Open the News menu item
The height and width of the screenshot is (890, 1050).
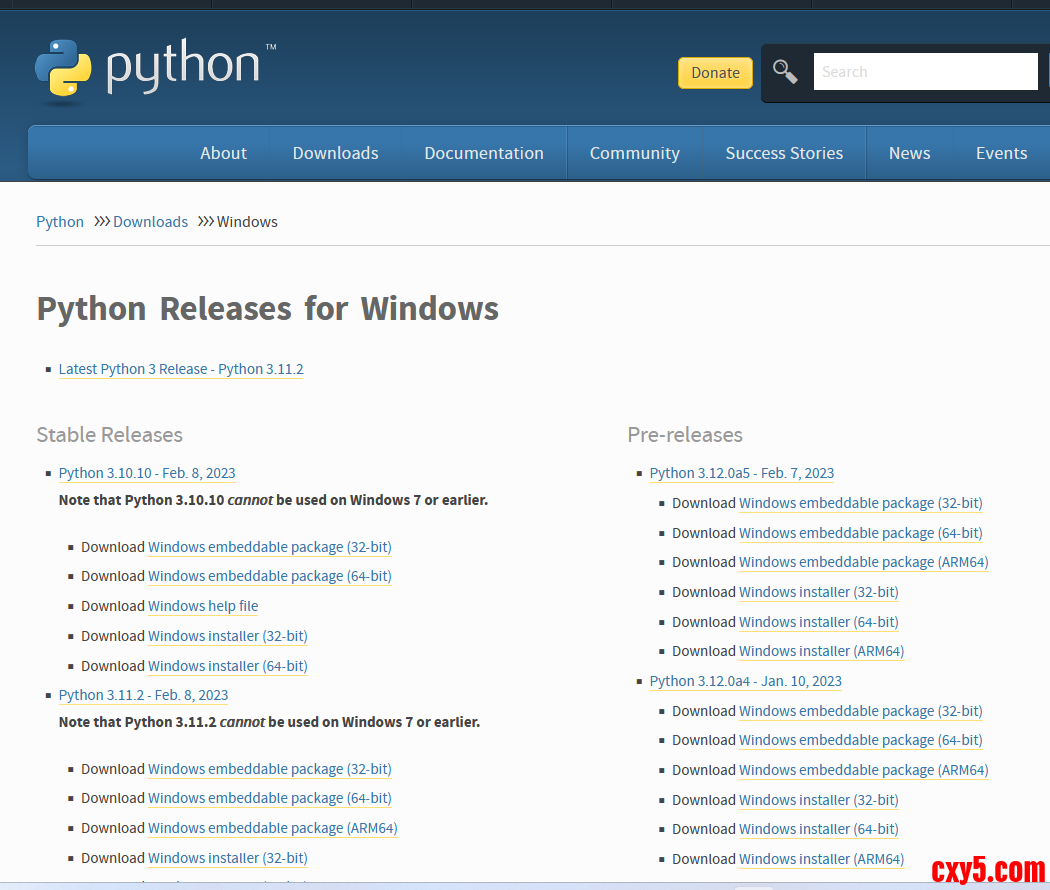click(x=909, y=153)
